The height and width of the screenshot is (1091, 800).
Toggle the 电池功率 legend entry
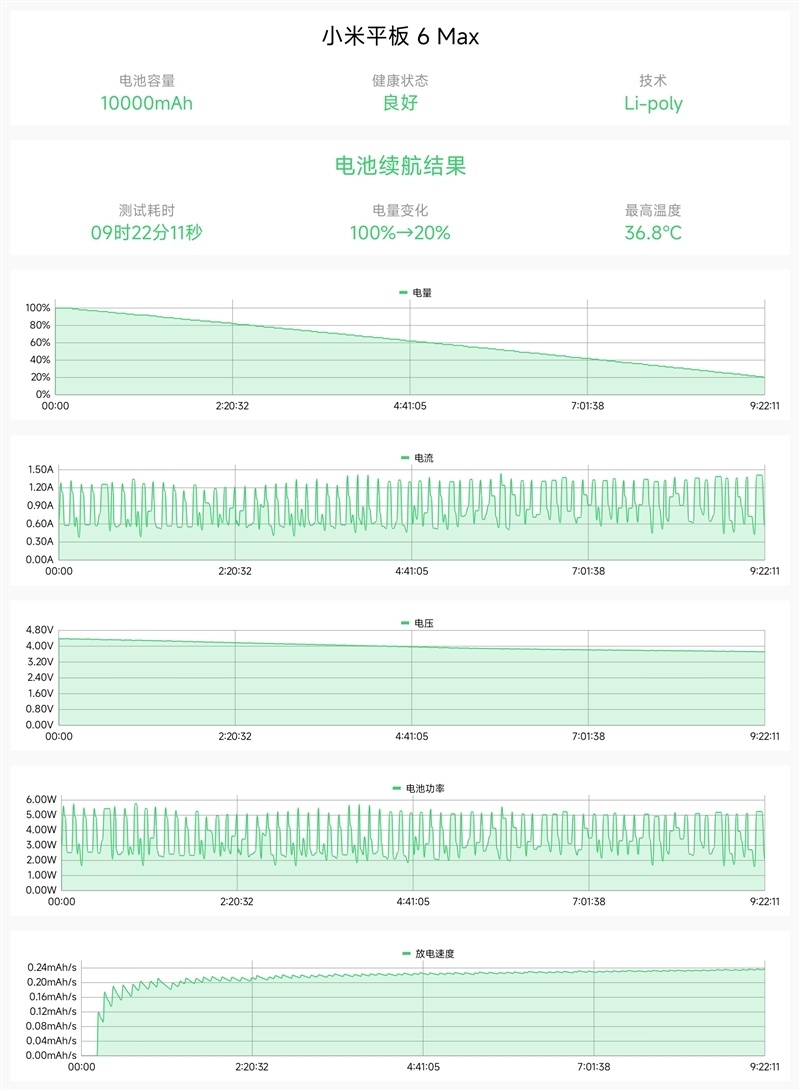(418, 788)
